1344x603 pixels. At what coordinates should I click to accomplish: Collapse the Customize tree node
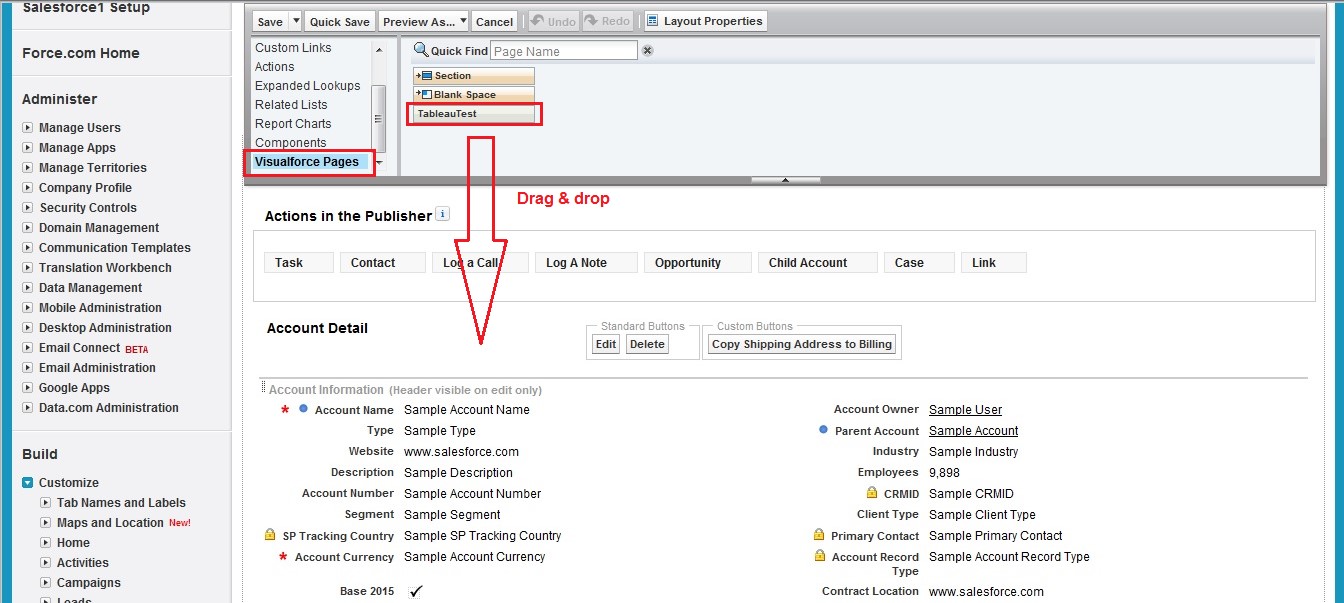pos(28,482)
